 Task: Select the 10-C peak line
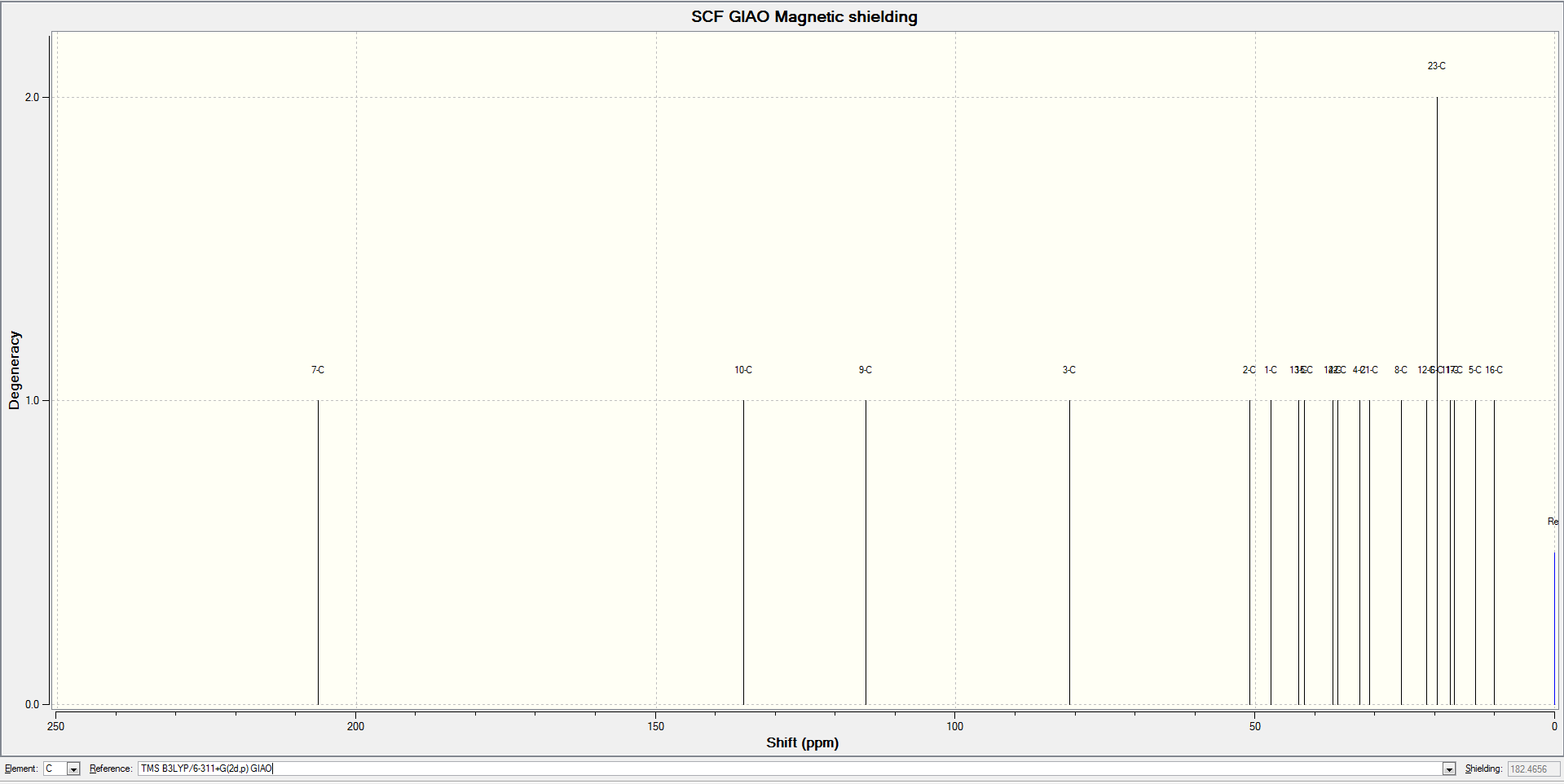743,553
